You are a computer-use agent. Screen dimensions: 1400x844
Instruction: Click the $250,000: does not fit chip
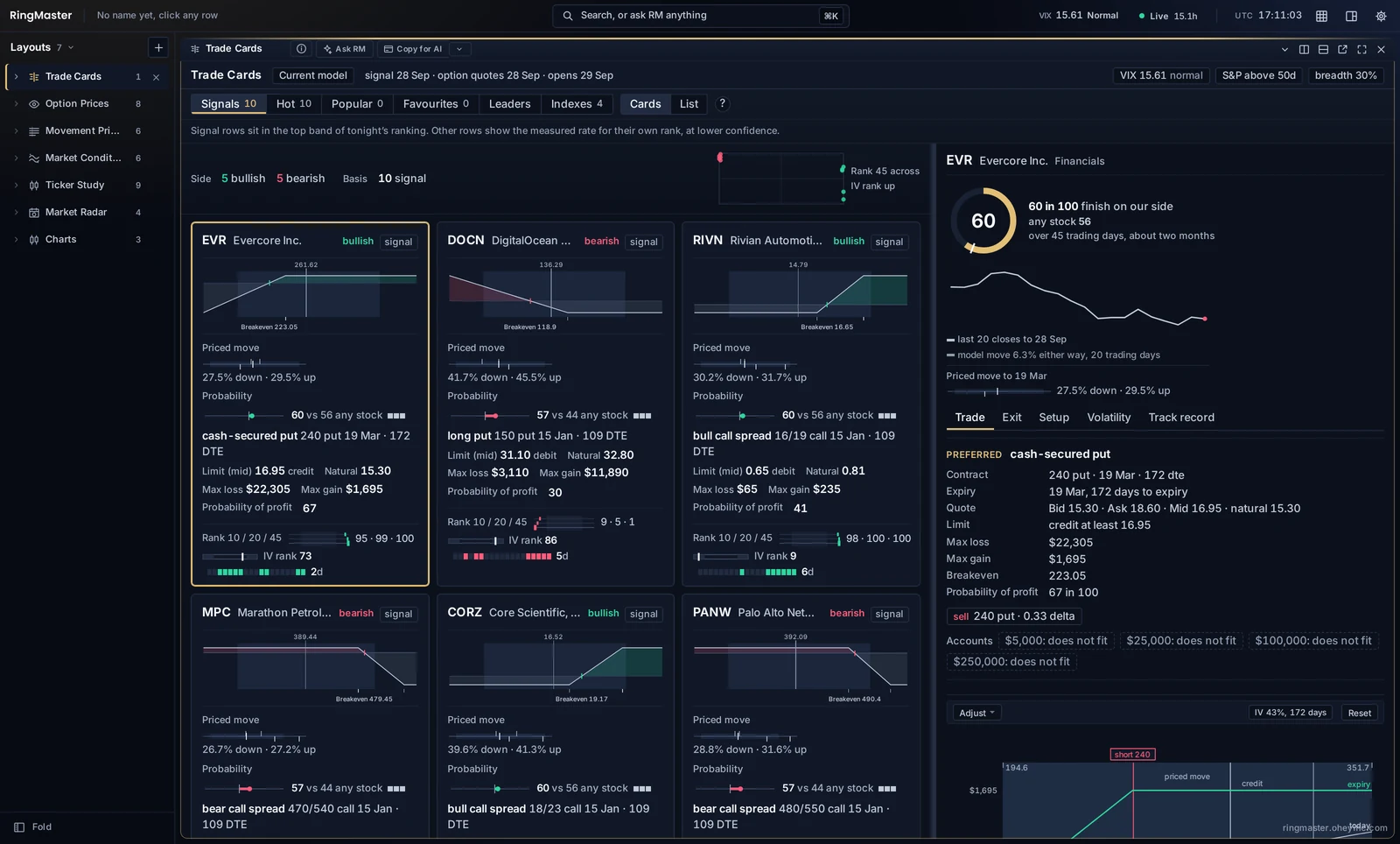[1011, 662]
